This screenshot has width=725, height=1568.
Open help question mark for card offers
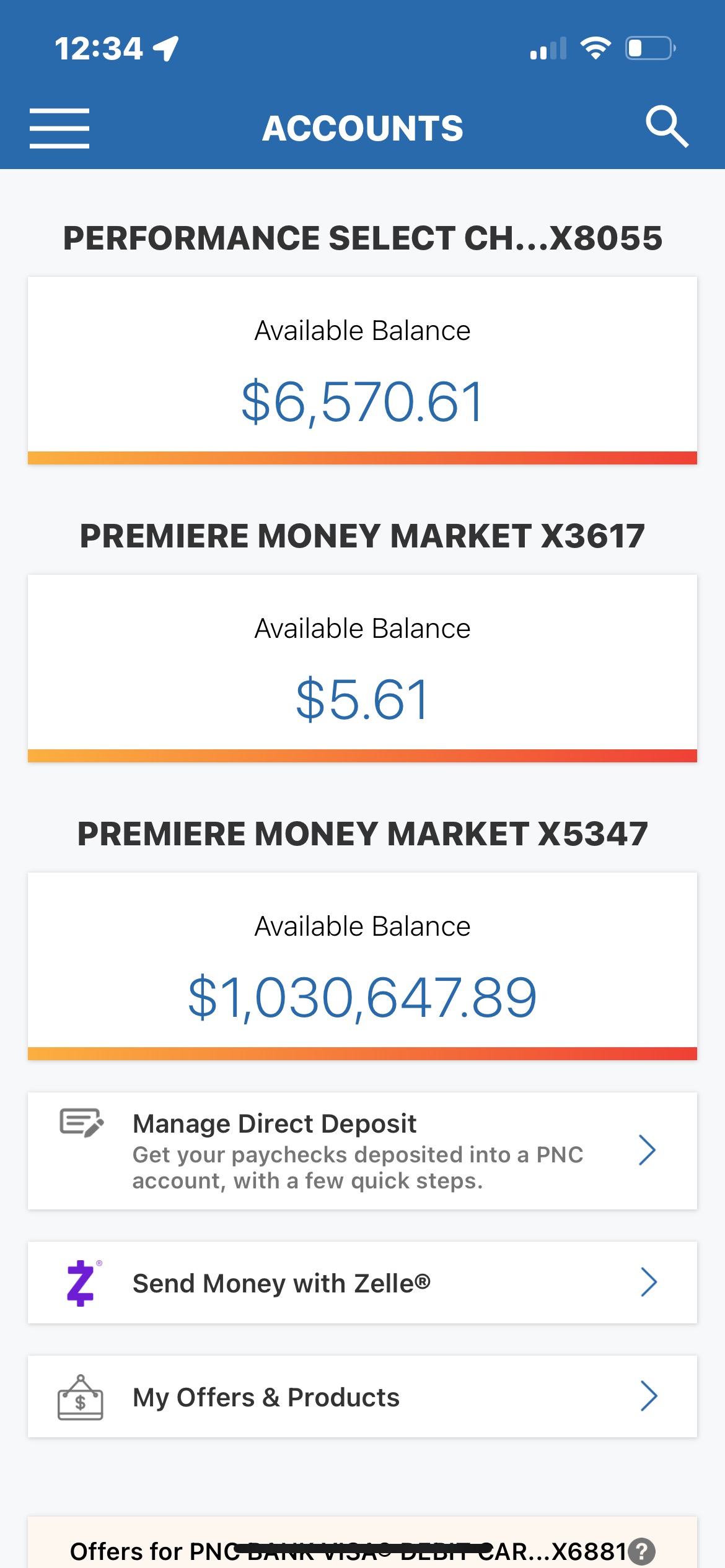[x=641, y=1551]
